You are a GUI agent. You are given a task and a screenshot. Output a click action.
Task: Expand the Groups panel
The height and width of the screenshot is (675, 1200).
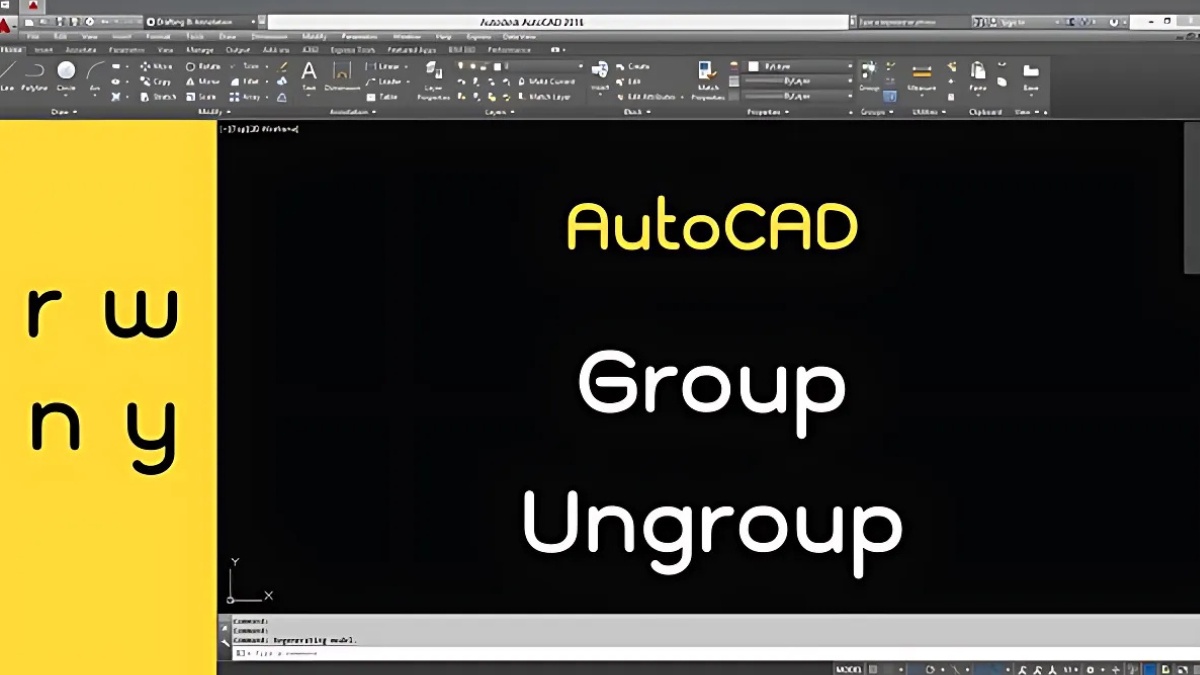click(875, 112)
